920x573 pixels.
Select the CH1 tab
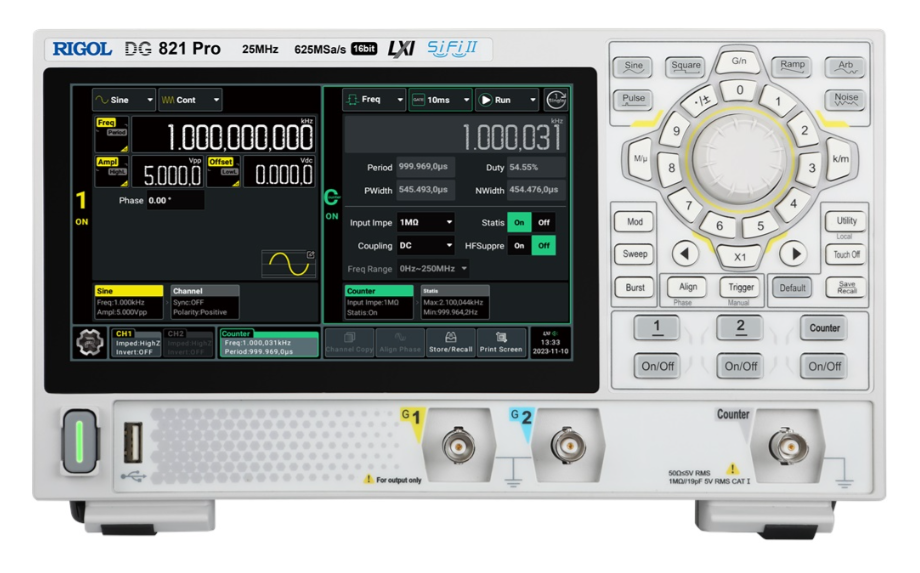135,342
